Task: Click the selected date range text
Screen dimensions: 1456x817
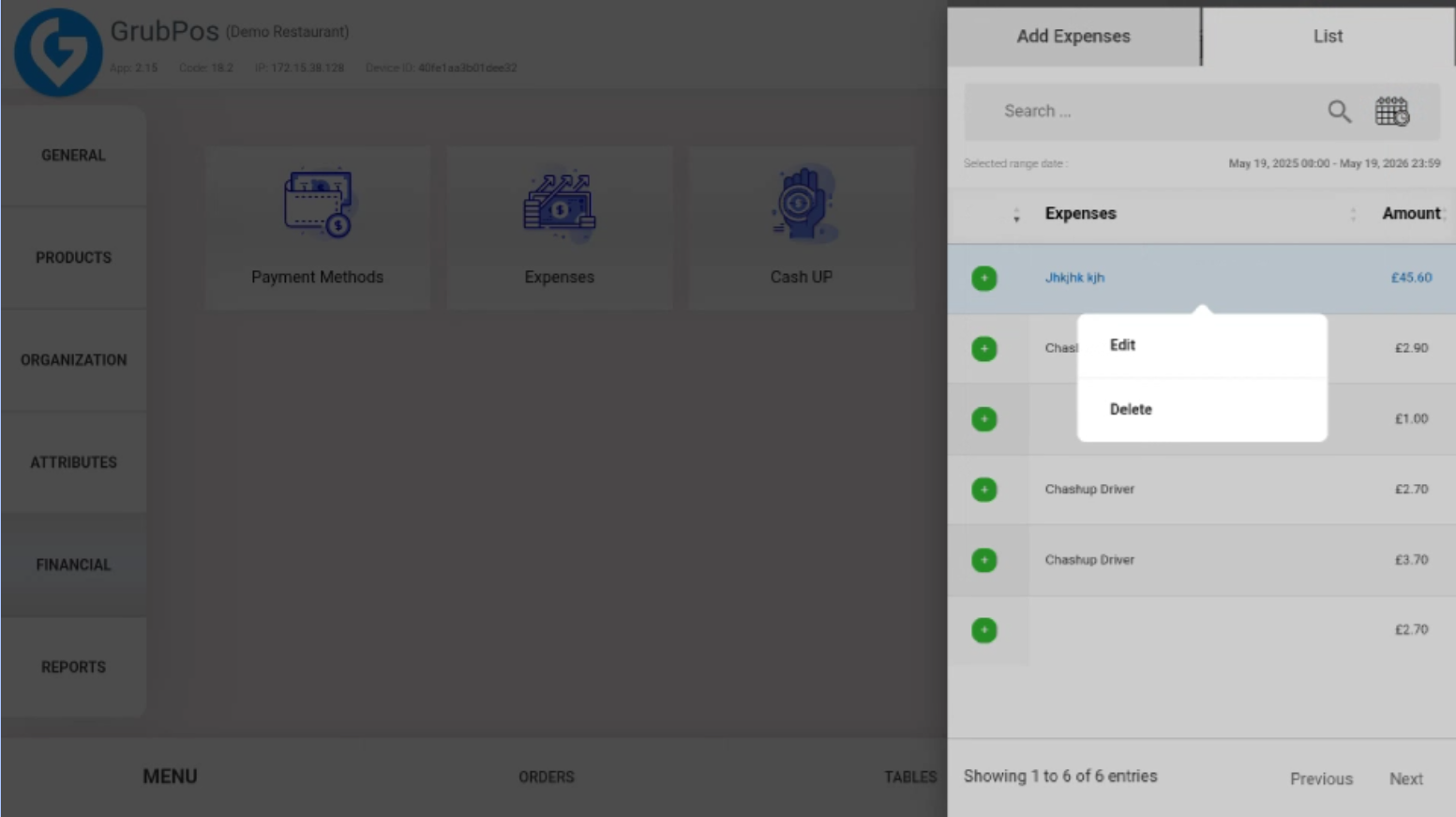Action: point(1334,163)
